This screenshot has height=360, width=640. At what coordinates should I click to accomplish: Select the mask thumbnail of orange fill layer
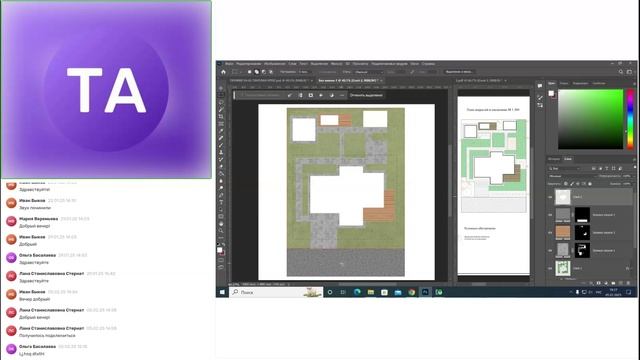(582, 233)
